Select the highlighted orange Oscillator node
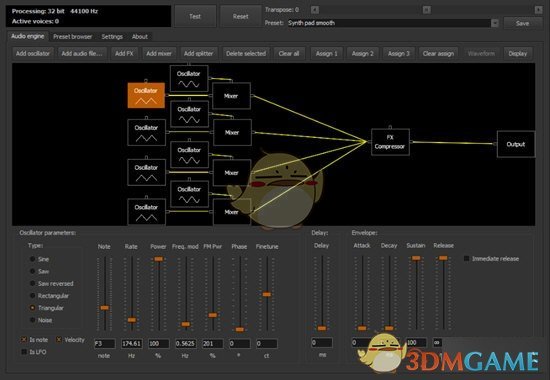Viewport: 550px width, 380px height. (146, 95)
